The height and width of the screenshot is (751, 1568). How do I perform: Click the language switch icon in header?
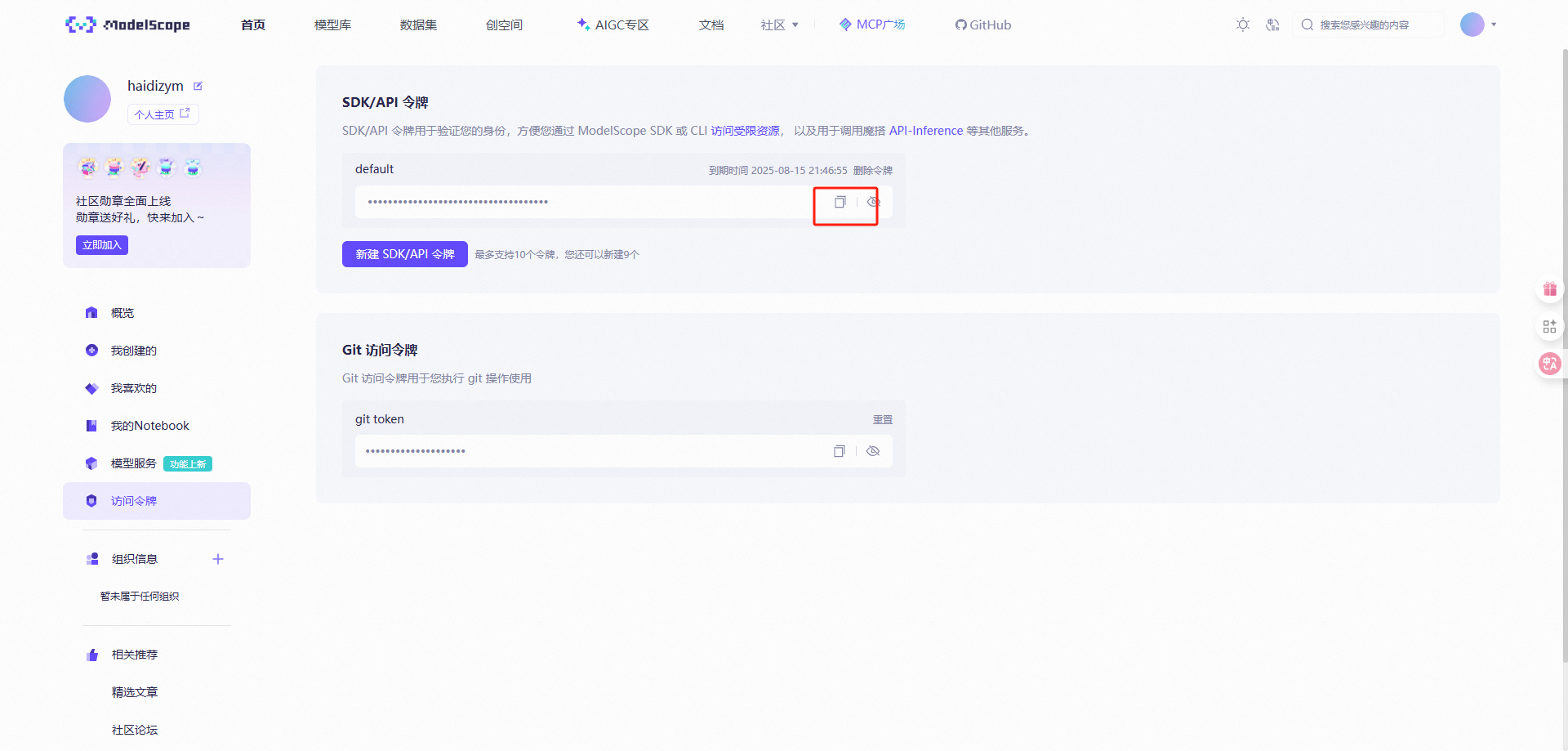click(x=1272, y=25)
